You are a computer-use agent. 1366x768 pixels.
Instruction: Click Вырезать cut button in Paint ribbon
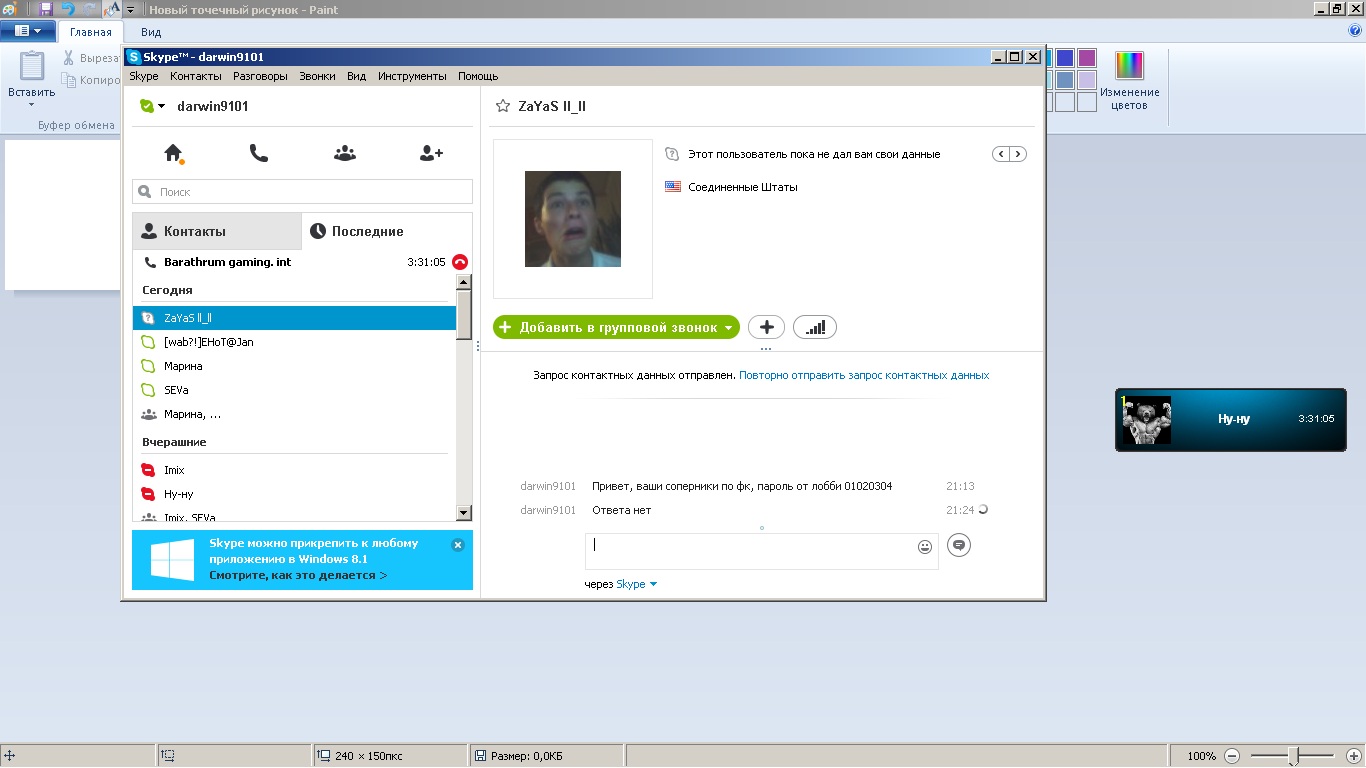(x=91, y=58)
